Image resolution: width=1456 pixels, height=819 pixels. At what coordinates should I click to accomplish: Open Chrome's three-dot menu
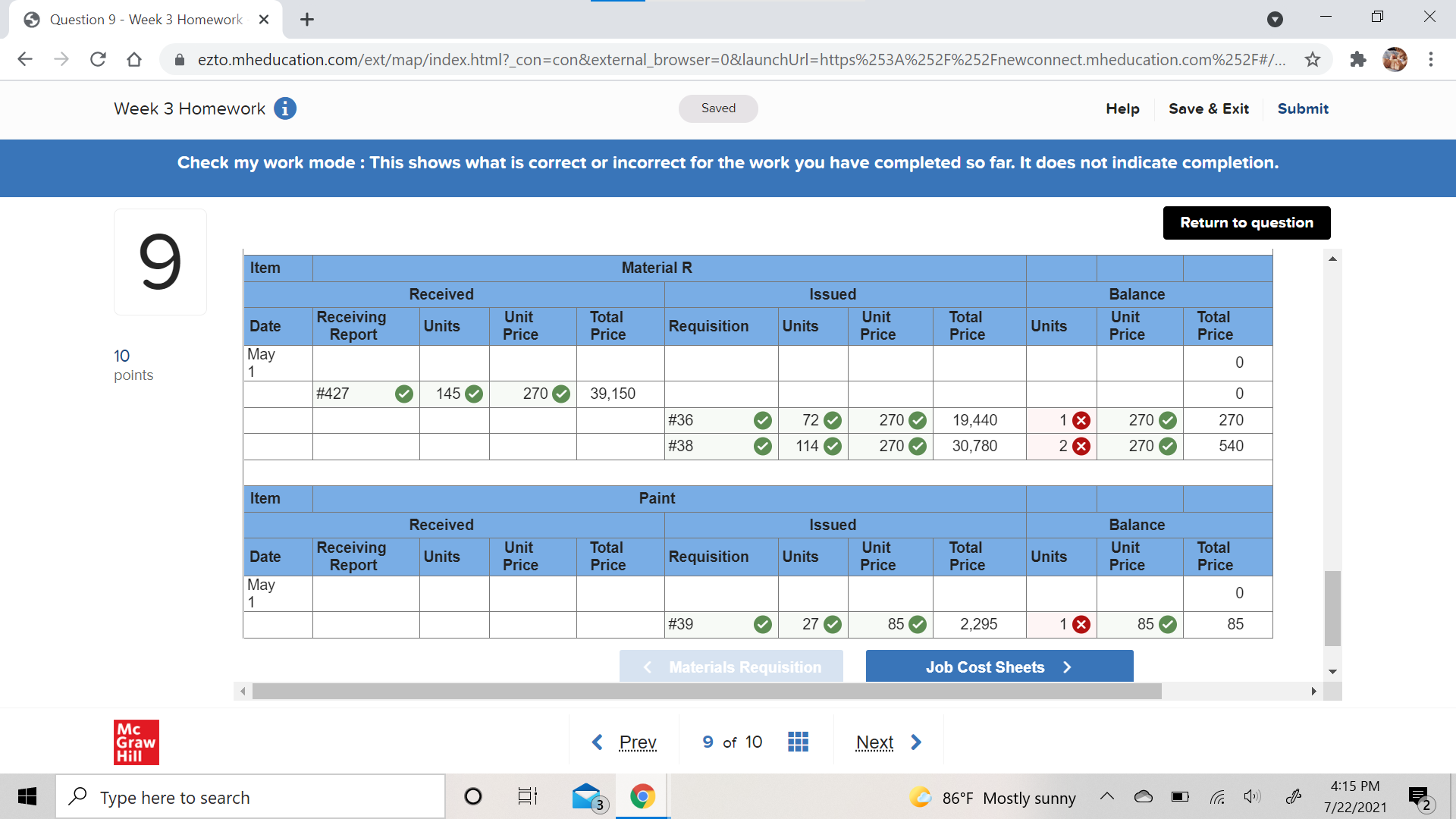click(1432, 59)
